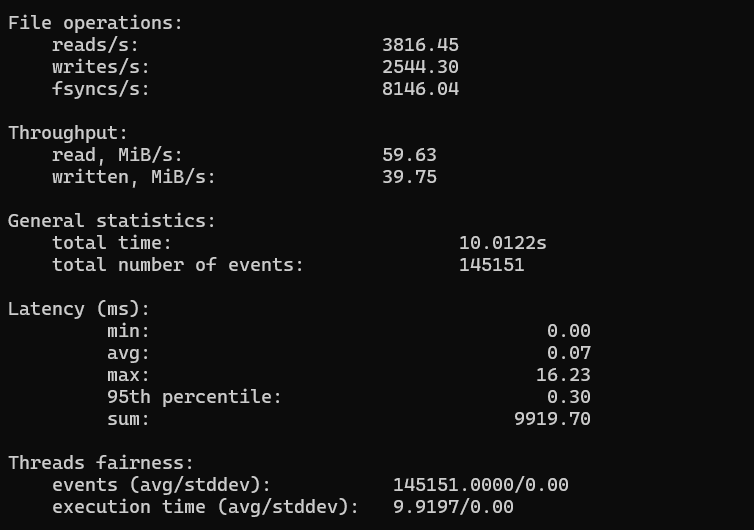Image resolution: width=754 pixels, height=530 pixels.
Task: Click the avg latency value 0.07
Action: pyautogui.click(x=568, y=353)
